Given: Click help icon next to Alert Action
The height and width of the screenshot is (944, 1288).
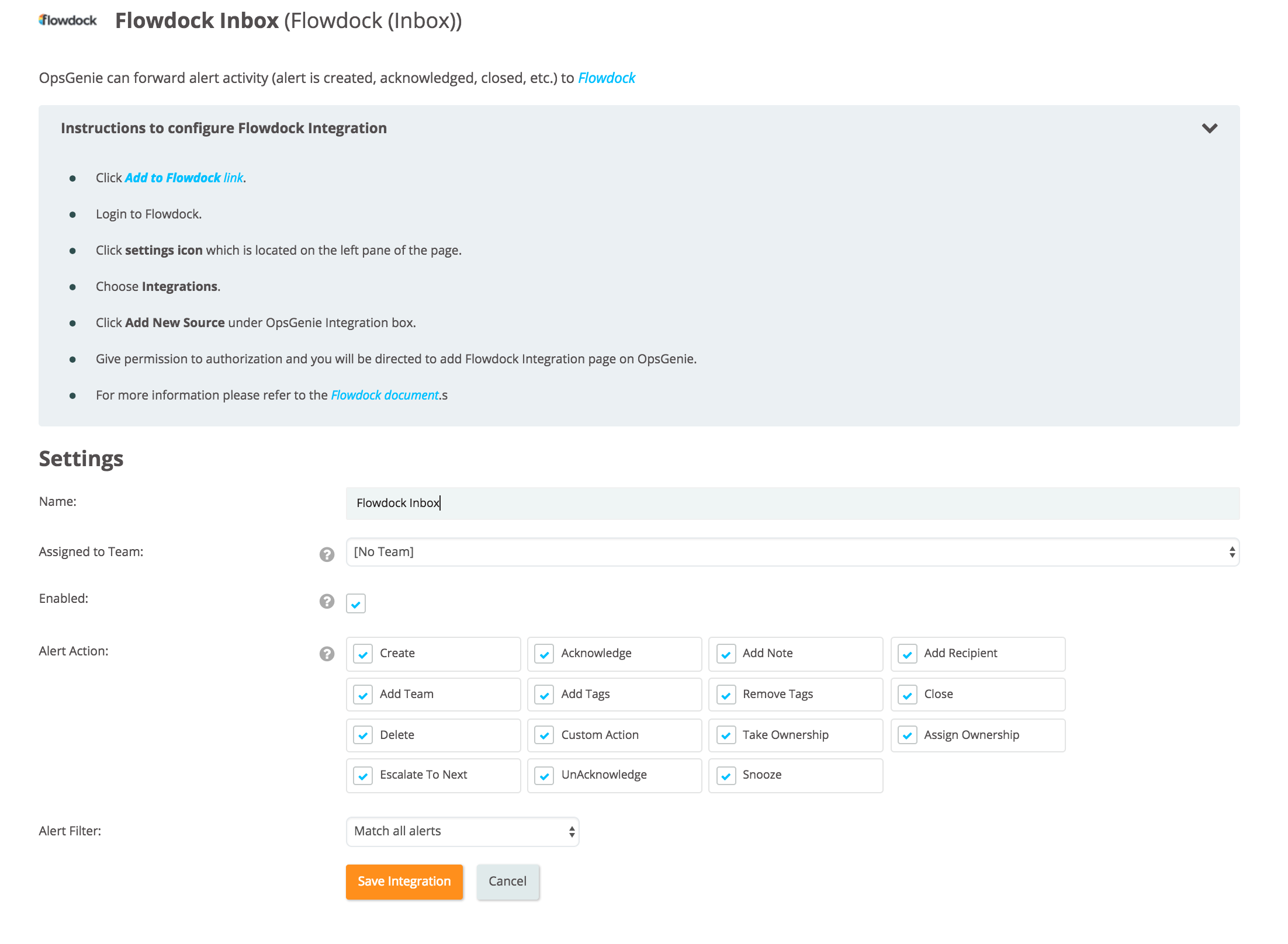Looking at the screenshot, I should click(327, 654).
